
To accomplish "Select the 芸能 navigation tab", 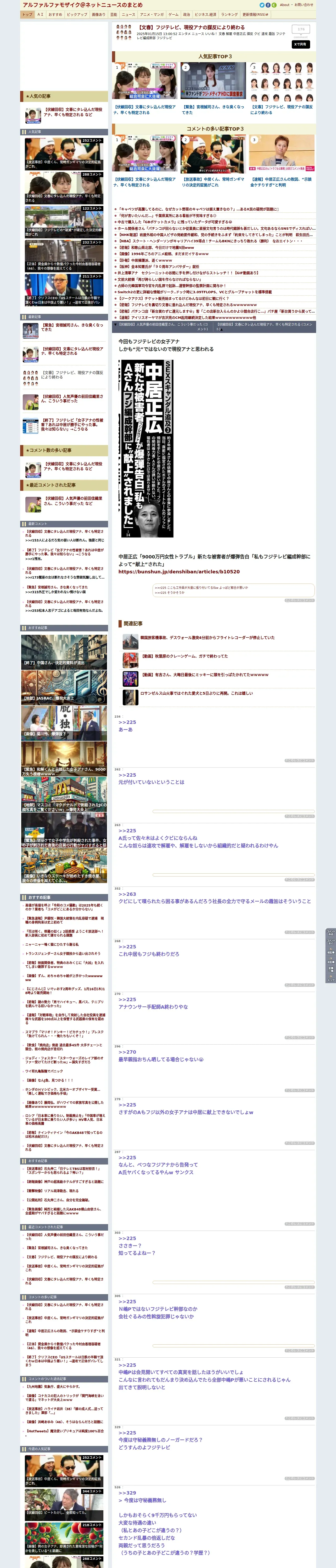I will (x=114, y=14).
